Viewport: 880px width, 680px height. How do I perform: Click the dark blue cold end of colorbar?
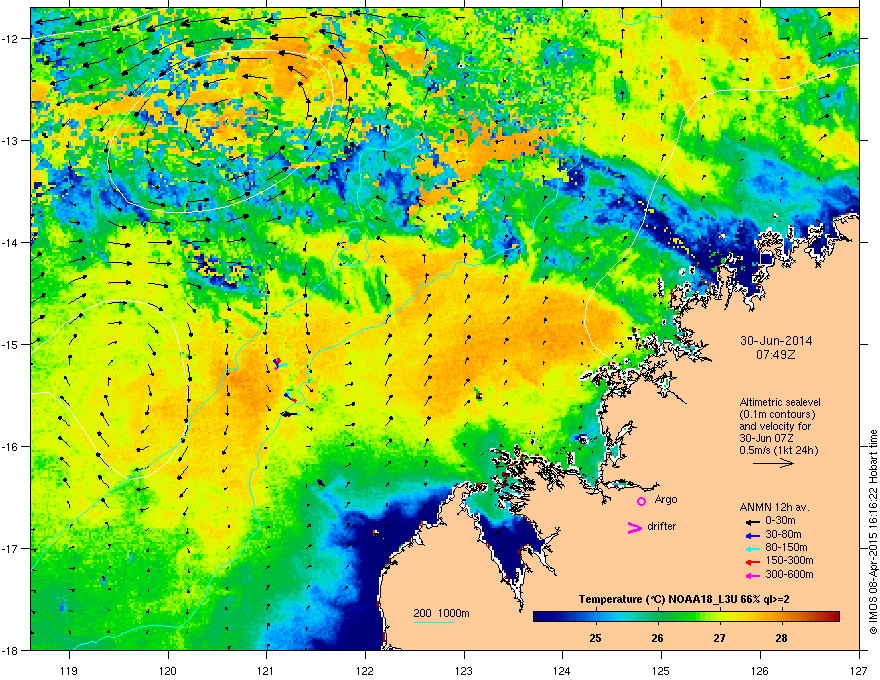click(x=542, y=617)
